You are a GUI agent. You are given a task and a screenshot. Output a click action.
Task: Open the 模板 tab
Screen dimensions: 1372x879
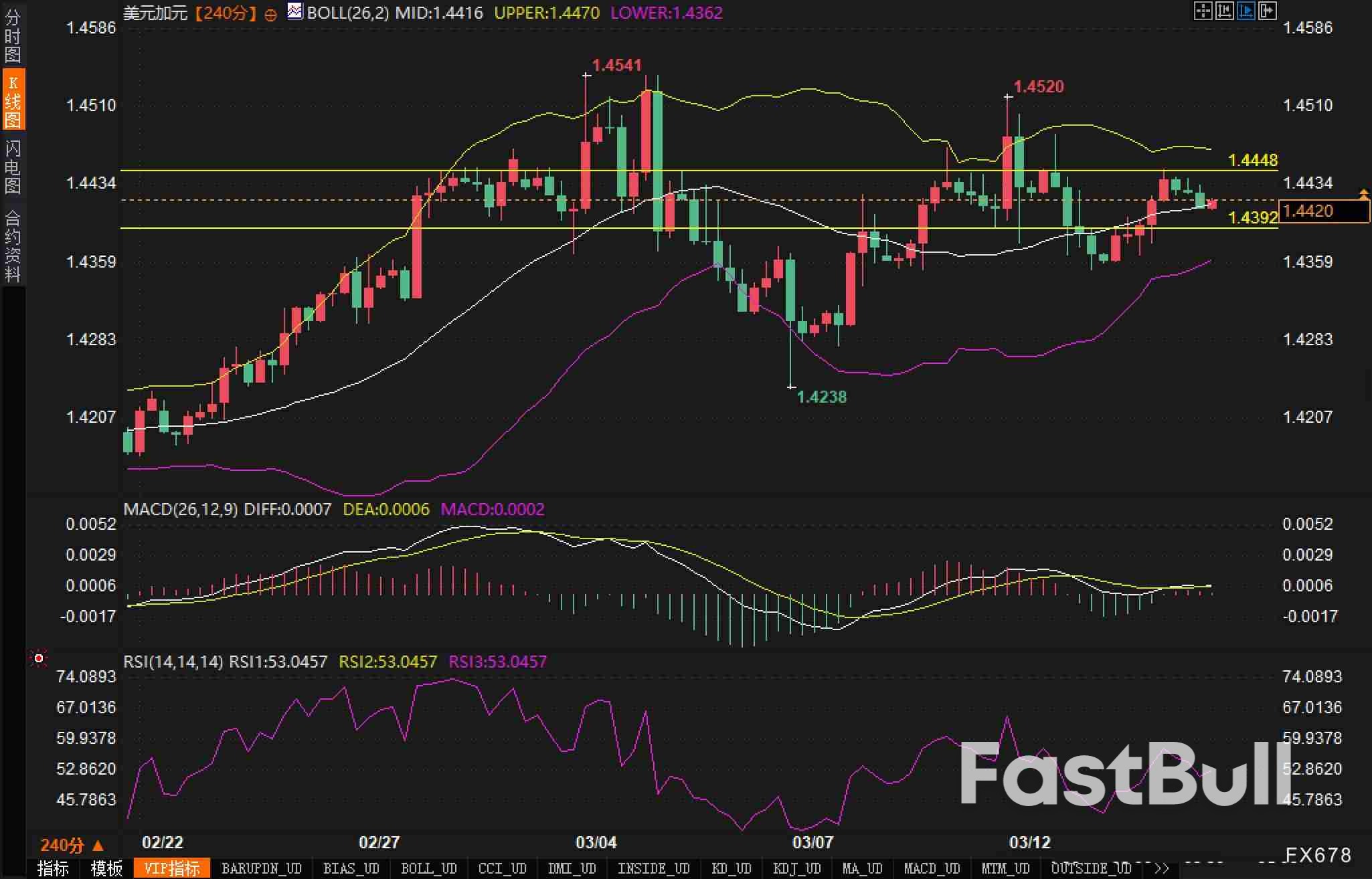[x=107, y=868]
